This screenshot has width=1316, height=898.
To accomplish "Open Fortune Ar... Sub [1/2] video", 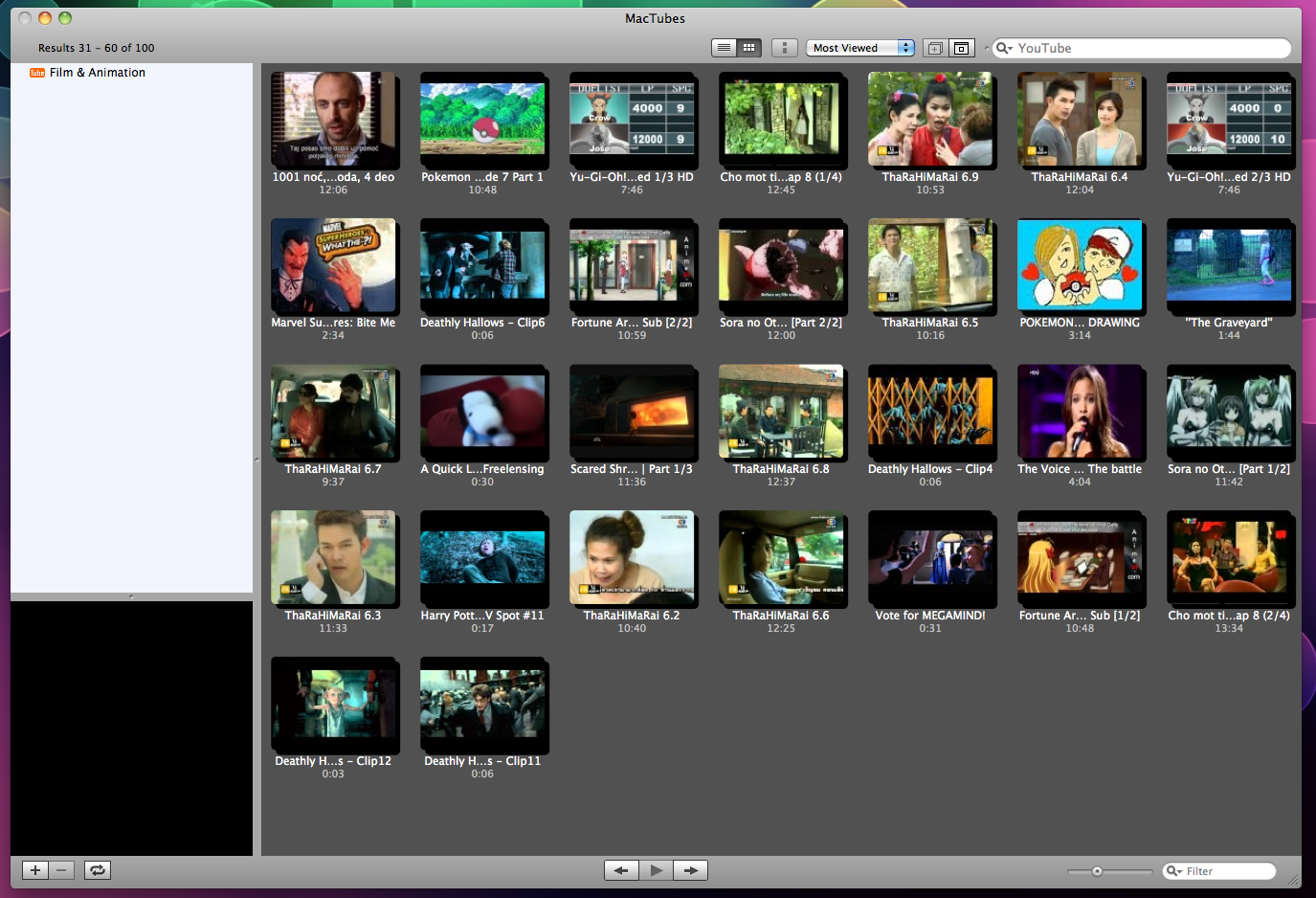I will point(1080,557).
